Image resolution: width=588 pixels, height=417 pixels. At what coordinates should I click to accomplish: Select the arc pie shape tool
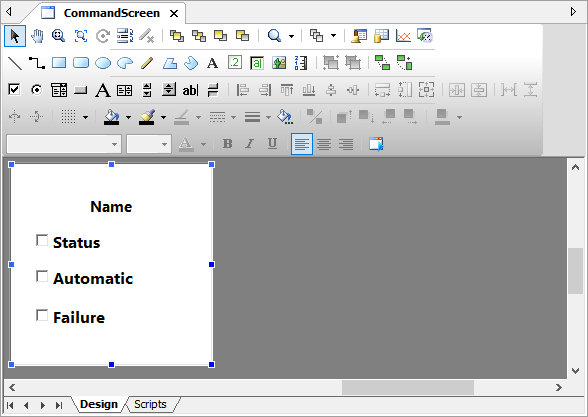pos(125,63)
